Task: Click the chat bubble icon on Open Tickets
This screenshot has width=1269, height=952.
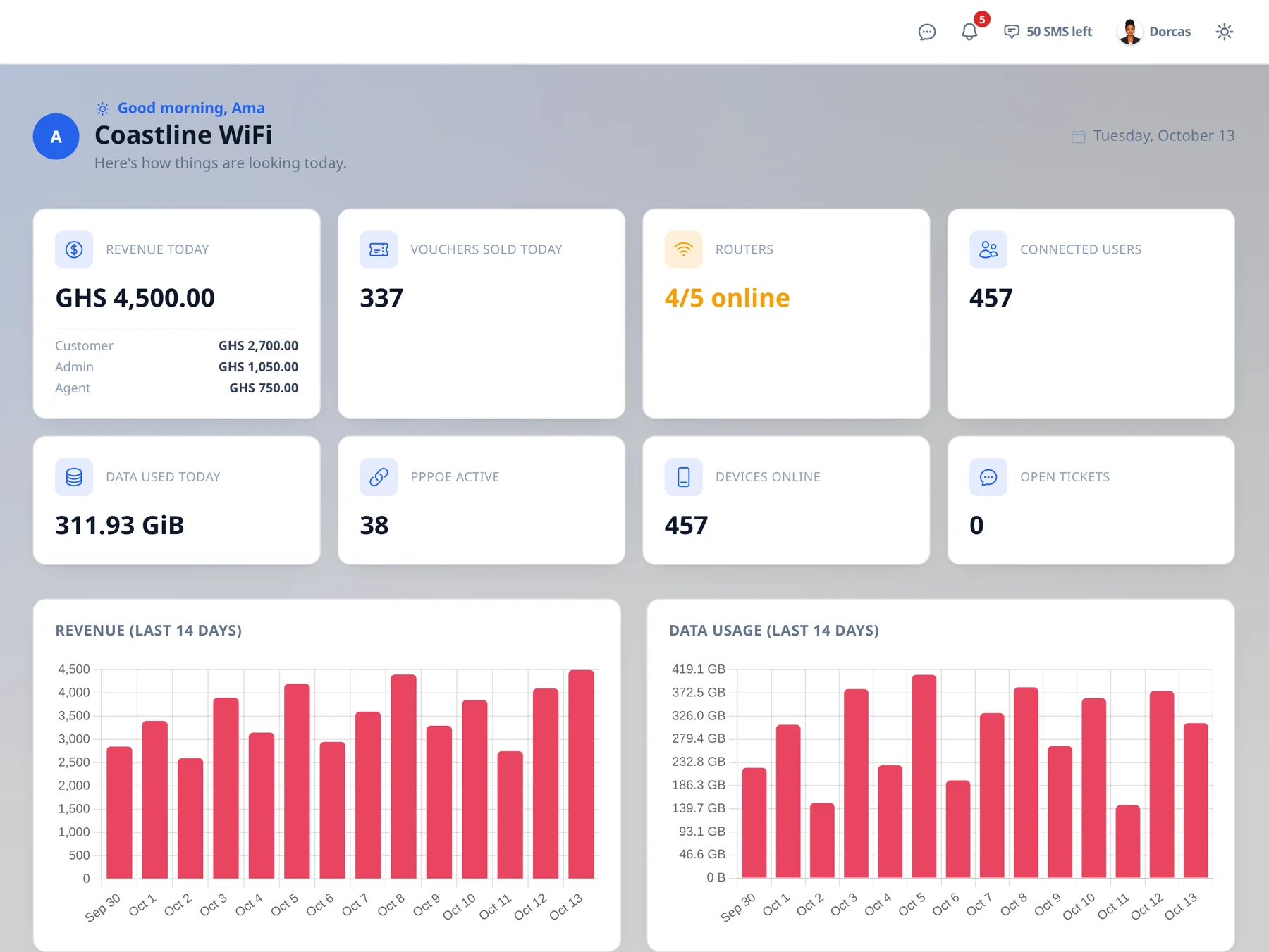Action: [988, 477]
